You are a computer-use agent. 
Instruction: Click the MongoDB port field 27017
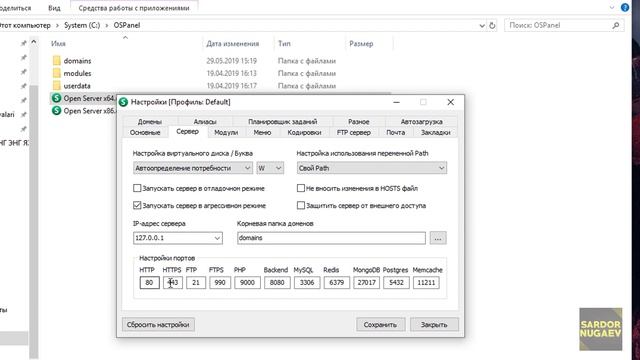[367, 282]
